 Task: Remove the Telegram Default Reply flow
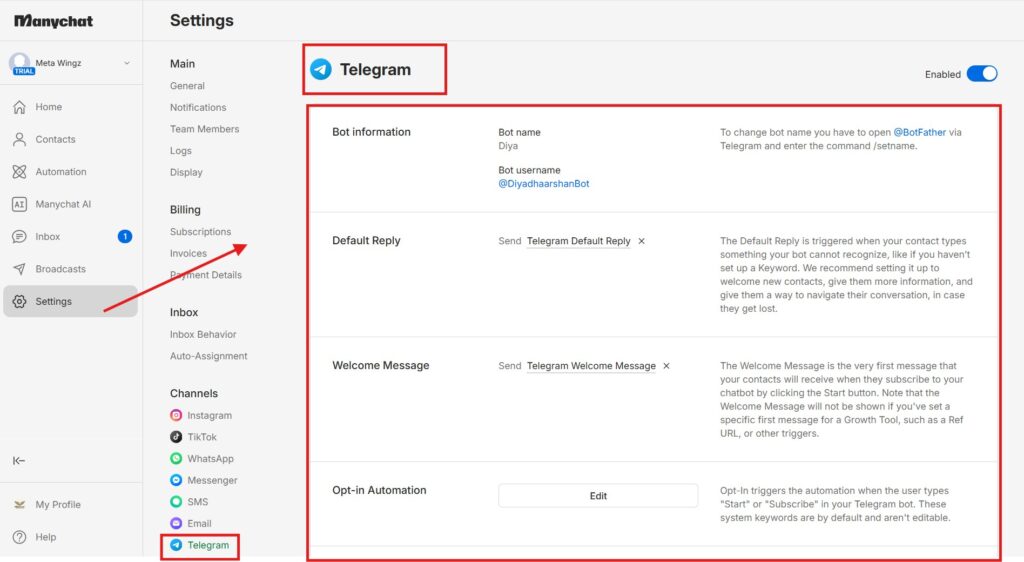[641, 241]
